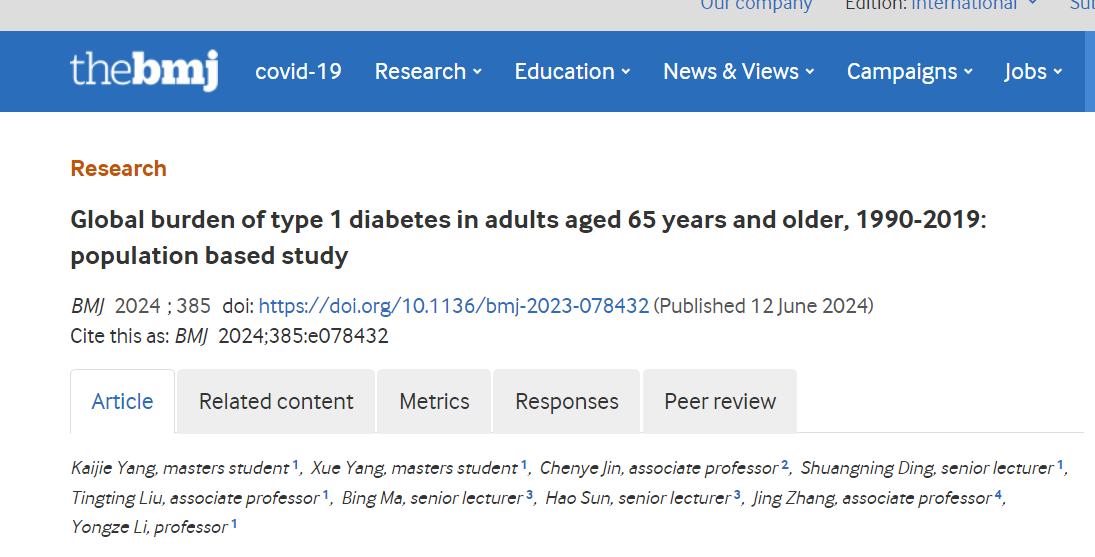Expand the Education dropdown menu
The image size is (1095, 557).
click(572, 71)
